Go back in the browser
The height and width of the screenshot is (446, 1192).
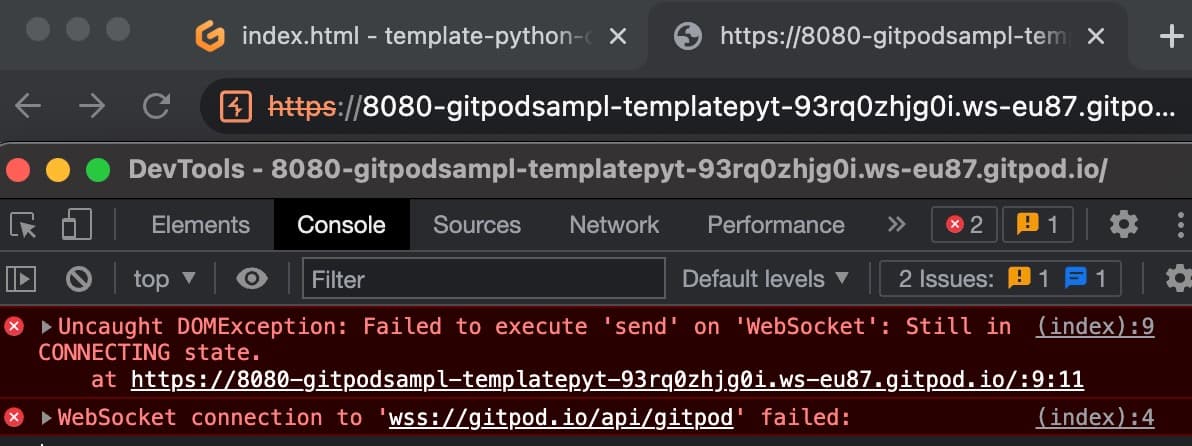[x=28, y=107]
